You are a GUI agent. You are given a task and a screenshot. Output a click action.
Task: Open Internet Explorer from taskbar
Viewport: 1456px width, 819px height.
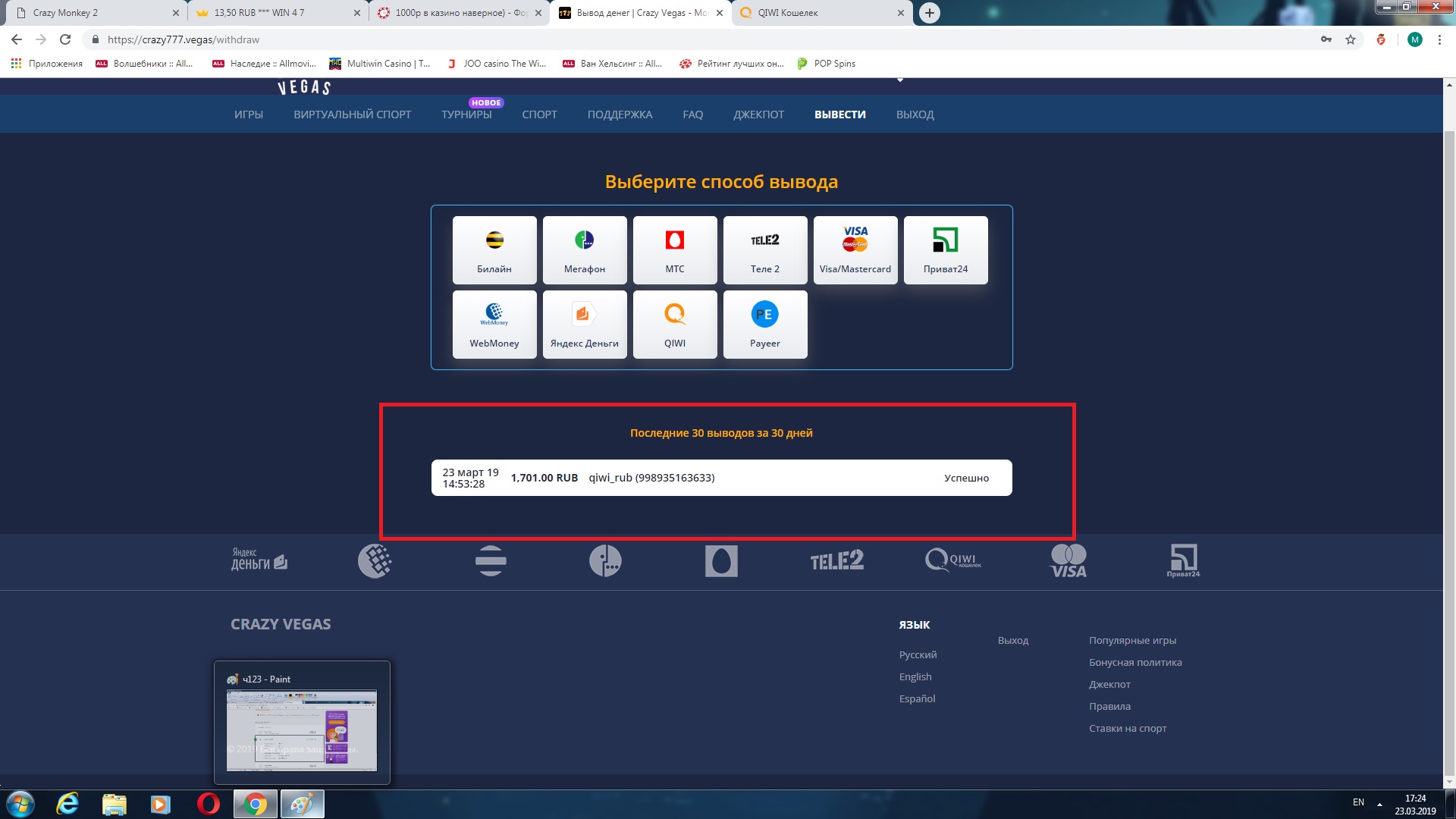tap(67, 804)
